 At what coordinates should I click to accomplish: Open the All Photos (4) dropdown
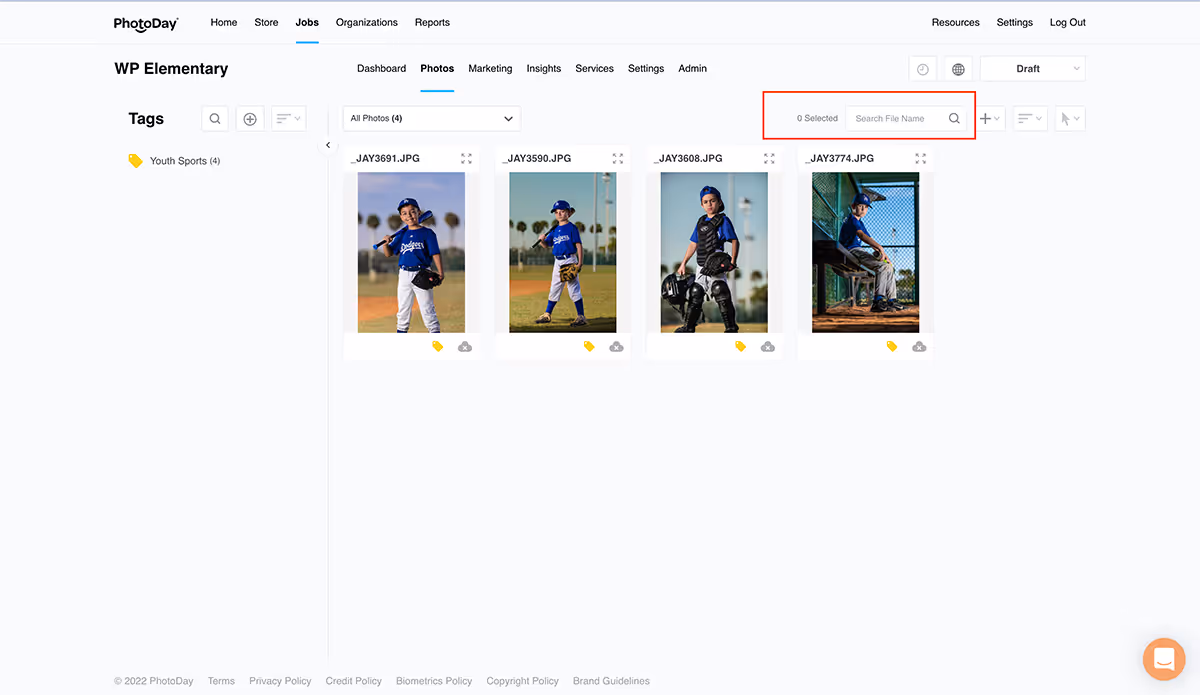pyautogui.click(x=432, y=118)
